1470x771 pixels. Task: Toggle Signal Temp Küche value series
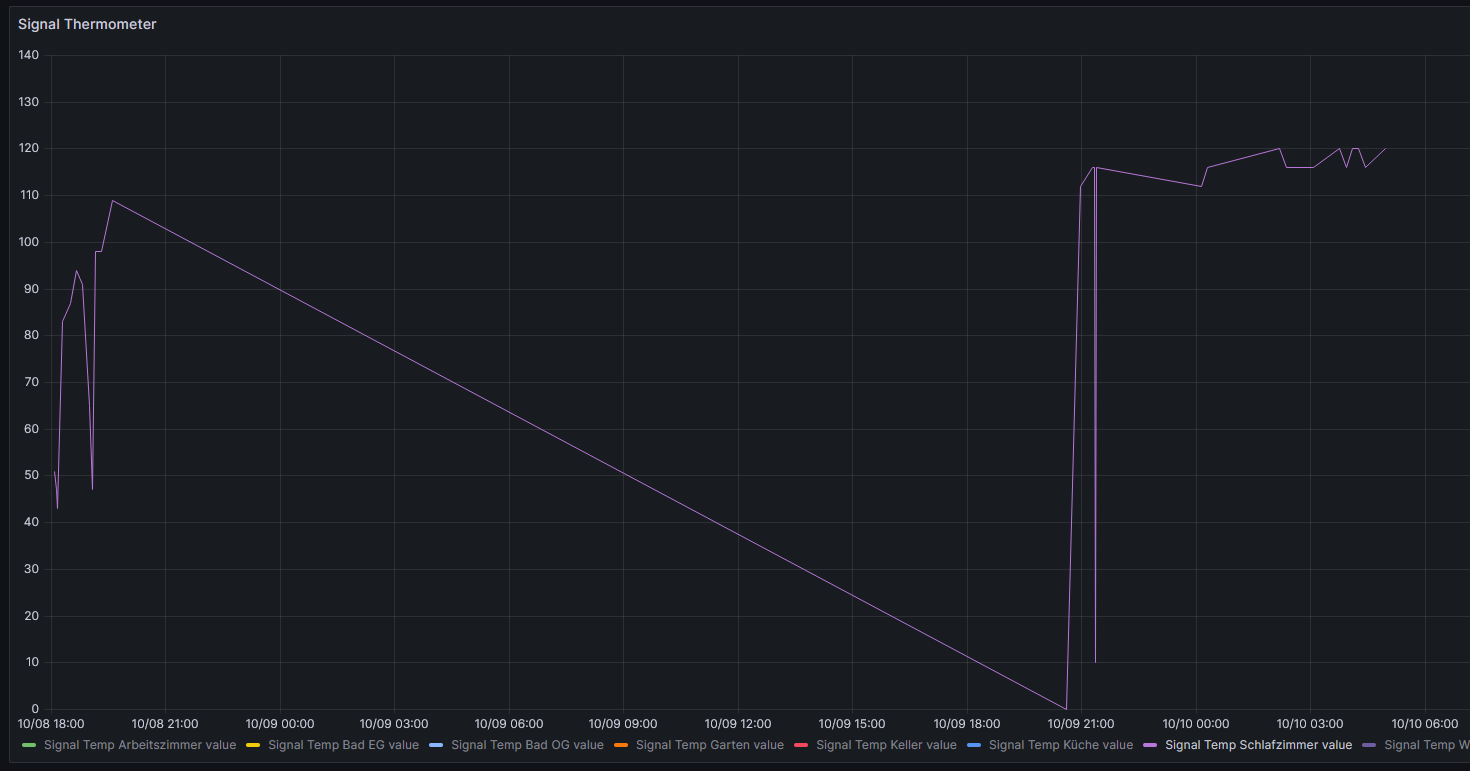pos(1061,745)
